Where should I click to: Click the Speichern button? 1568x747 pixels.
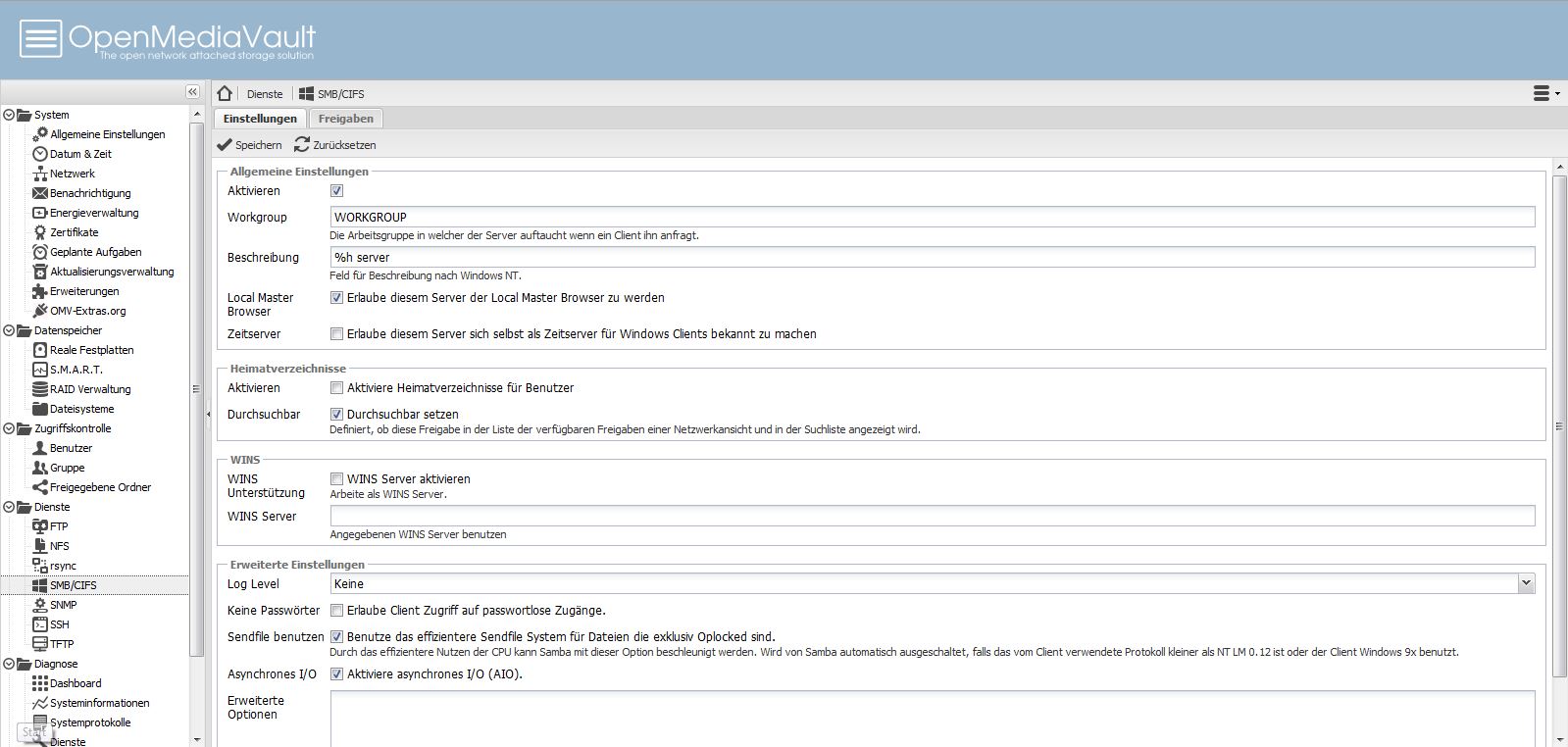point(249,145)
